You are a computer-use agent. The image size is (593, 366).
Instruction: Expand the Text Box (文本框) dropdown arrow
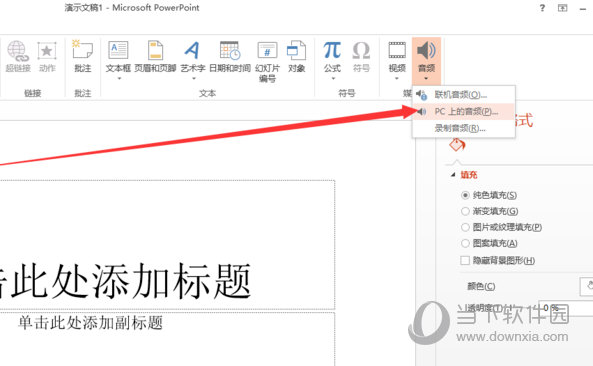pos(119,79)
